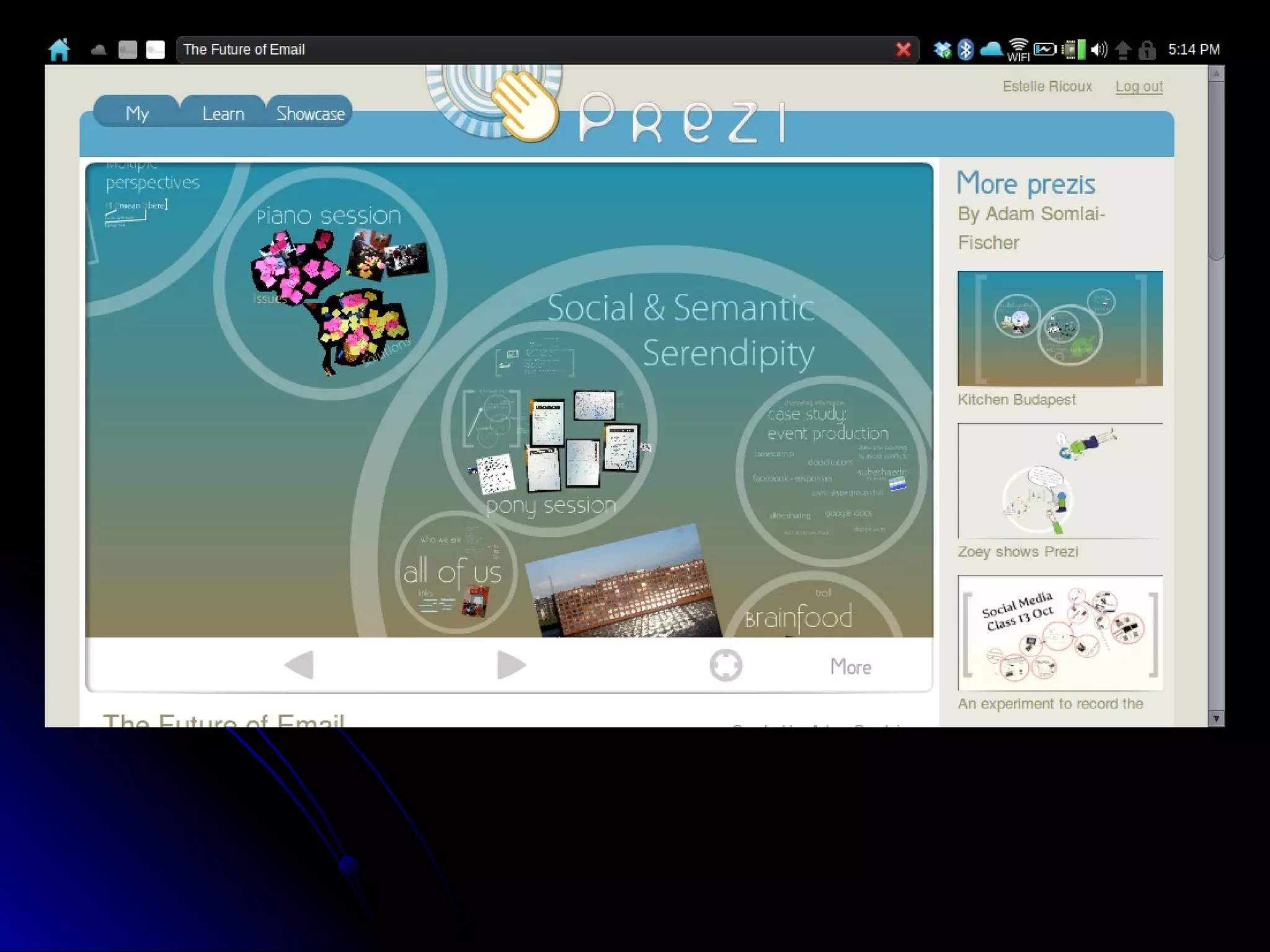Image resolution: width=1270 pixels, height=952 pixels.
Task: Click the Log out link
Action: click(x=1139, y=86)
